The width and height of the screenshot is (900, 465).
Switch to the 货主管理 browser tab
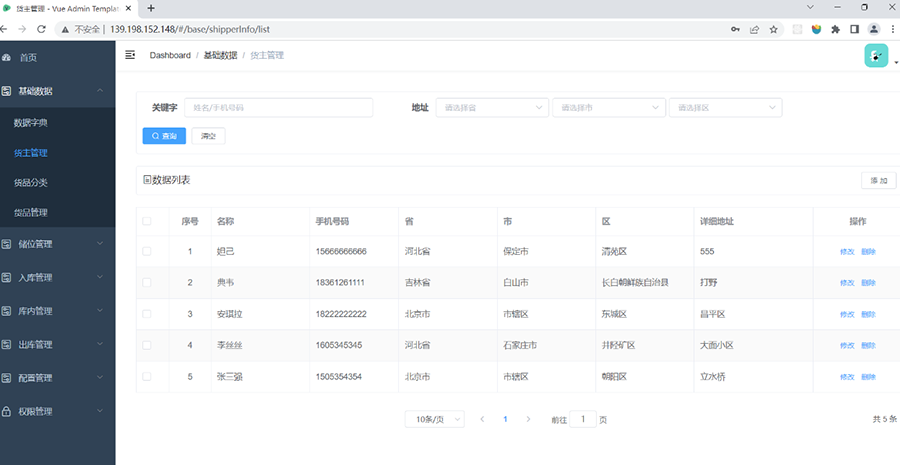(x=68, y=8)
